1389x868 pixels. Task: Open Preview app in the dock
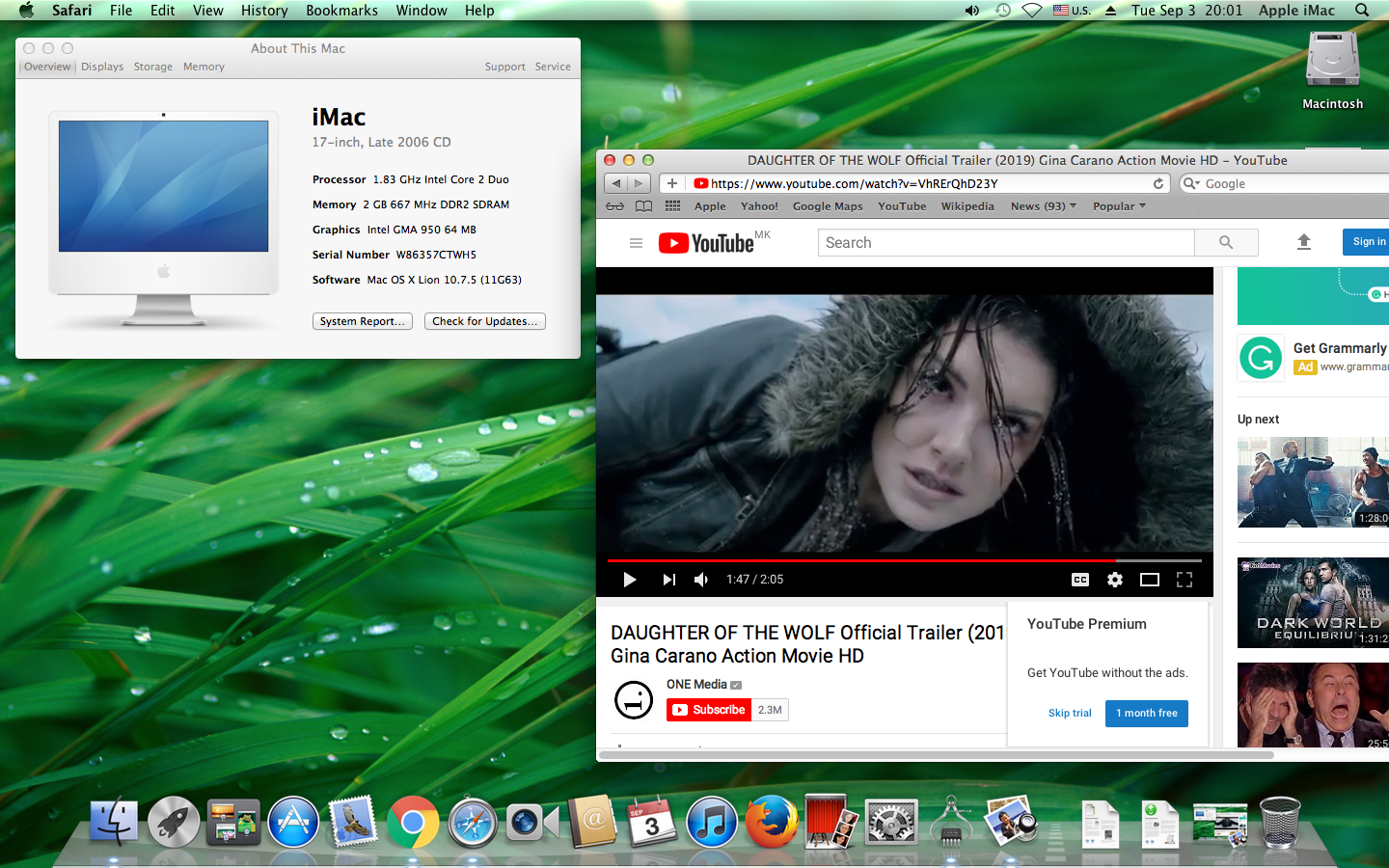1011,822
